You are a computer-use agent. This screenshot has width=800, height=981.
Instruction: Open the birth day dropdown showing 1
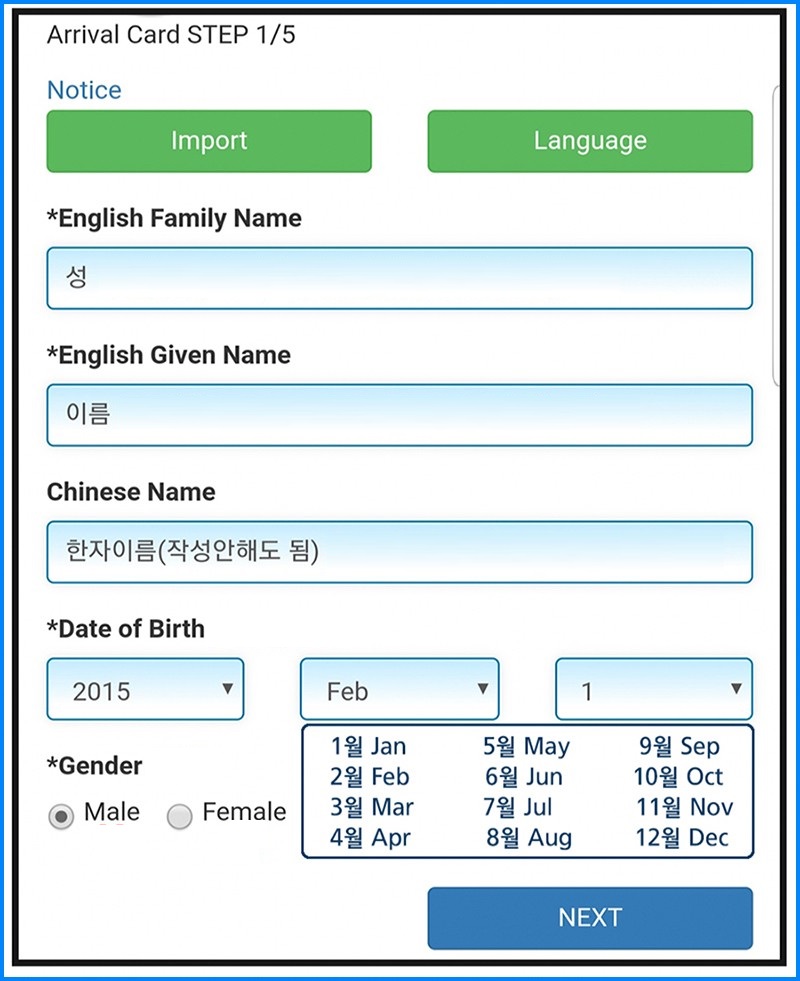pyautogui.click(x=653, y=689)
